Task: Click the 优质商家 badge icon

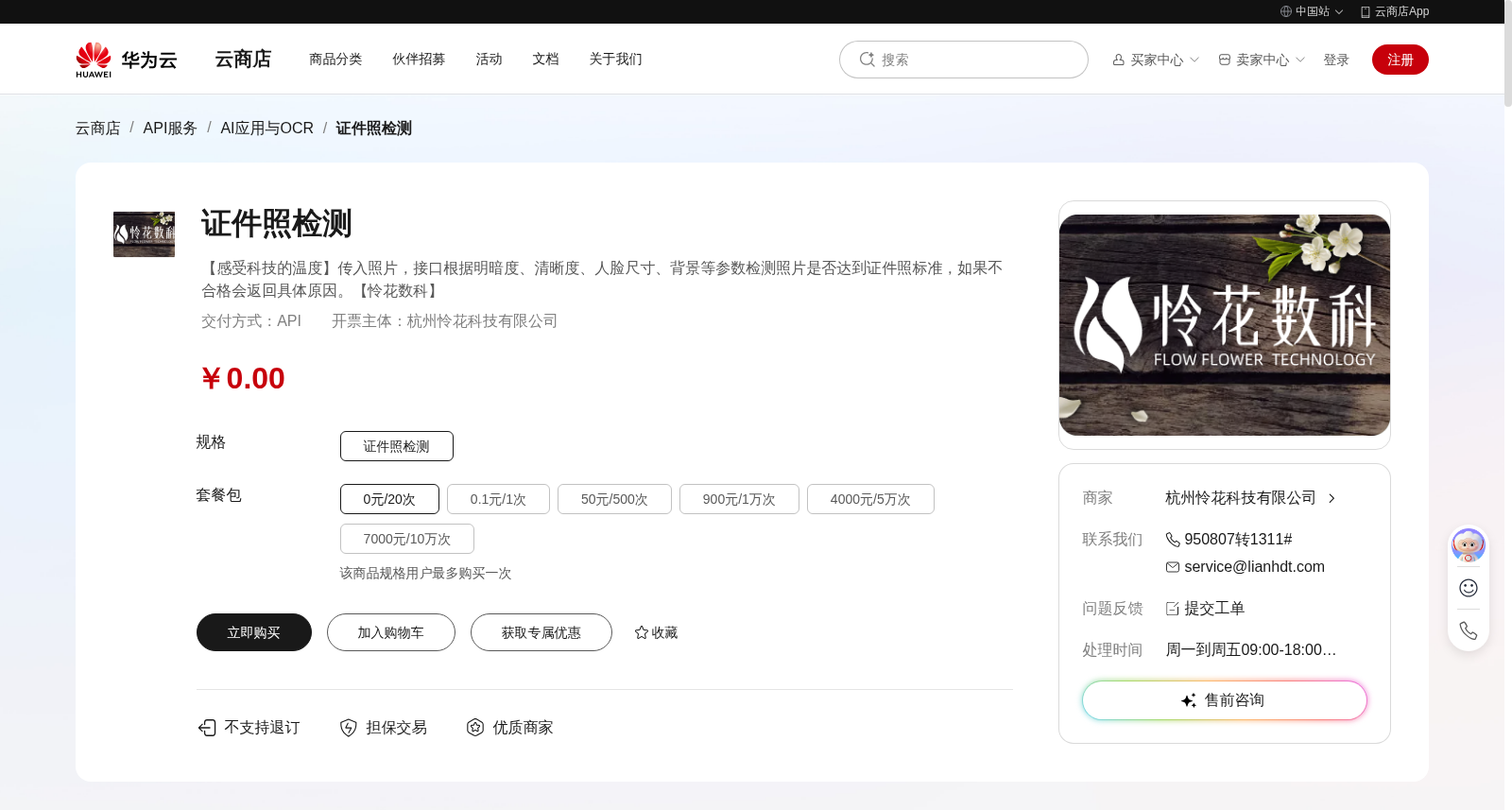Action: (x=475, y=727)
